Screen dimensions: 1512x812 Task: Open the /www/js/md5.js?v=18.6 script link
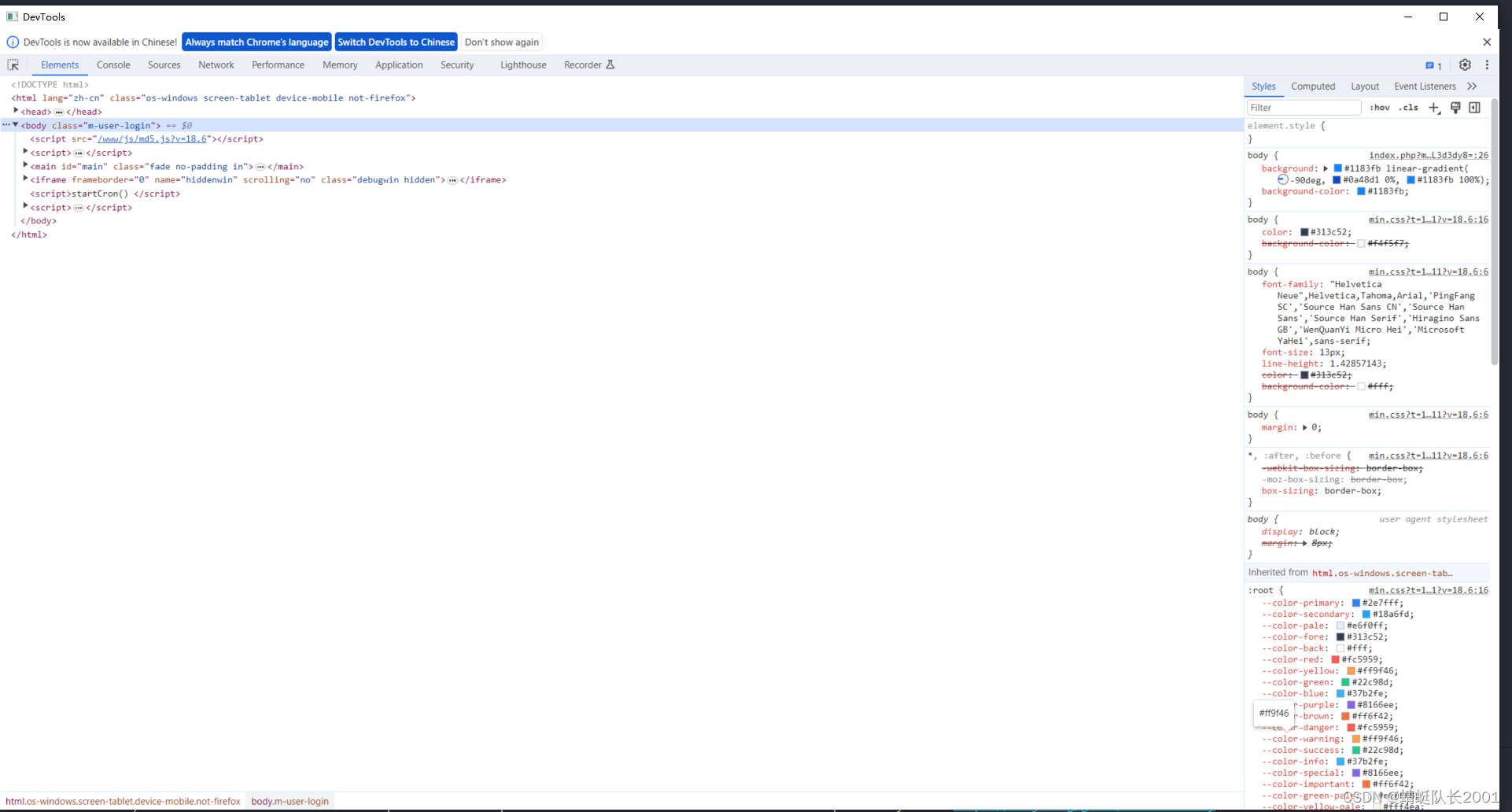point(152,139)
